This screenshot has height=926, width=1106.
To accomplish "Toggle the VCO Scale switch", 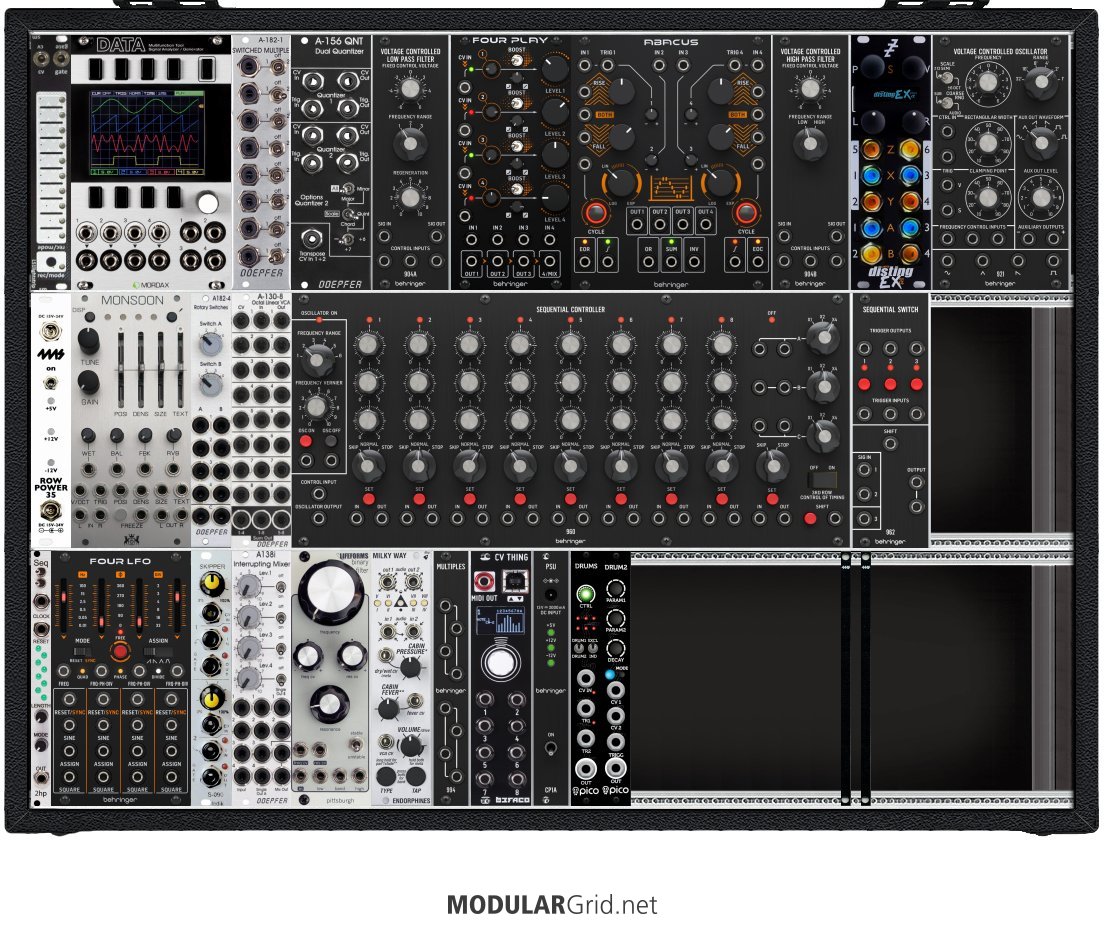I will (x=947, y=78).
